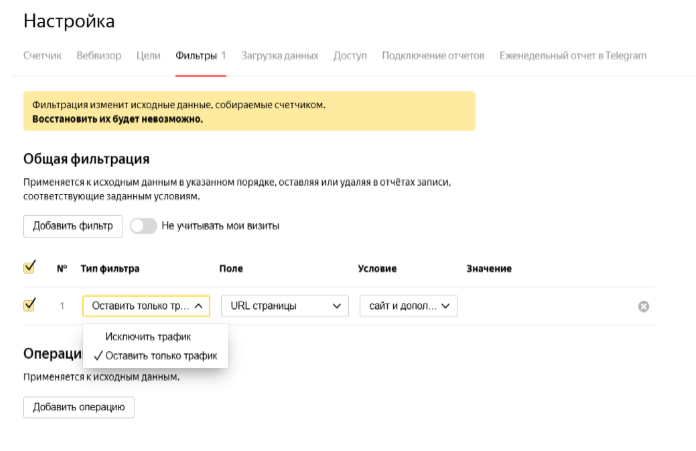This screenshot has width=696, height=451.
Task: Open the 'сайт и допол...' condition dropdown
Action: coord(408,306)
